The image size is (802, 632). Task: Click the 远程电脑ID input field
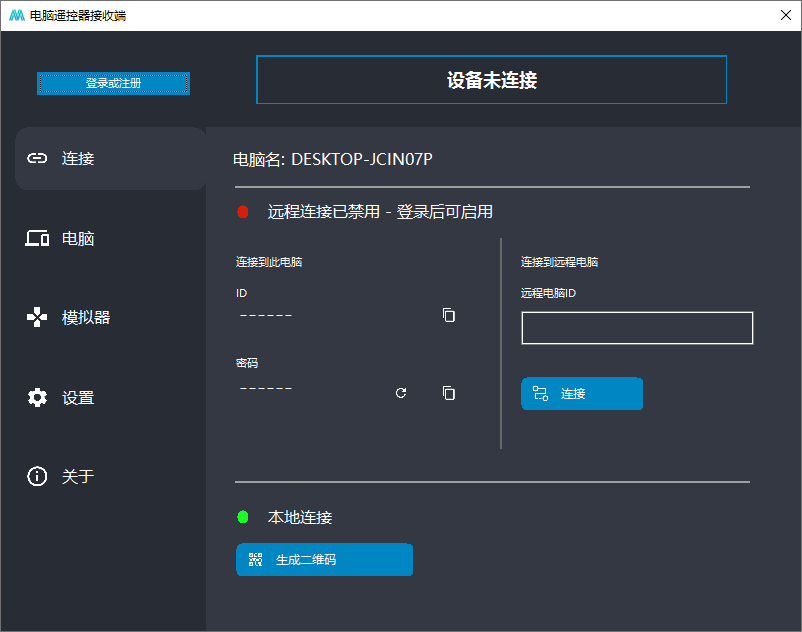(637, 328)
